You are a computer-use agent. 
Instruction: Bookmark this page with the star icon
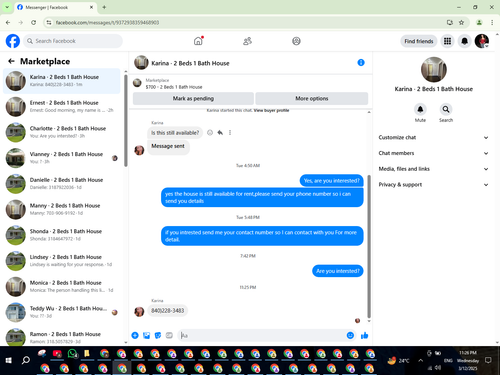pyautogui.click(x=461, y=22)
